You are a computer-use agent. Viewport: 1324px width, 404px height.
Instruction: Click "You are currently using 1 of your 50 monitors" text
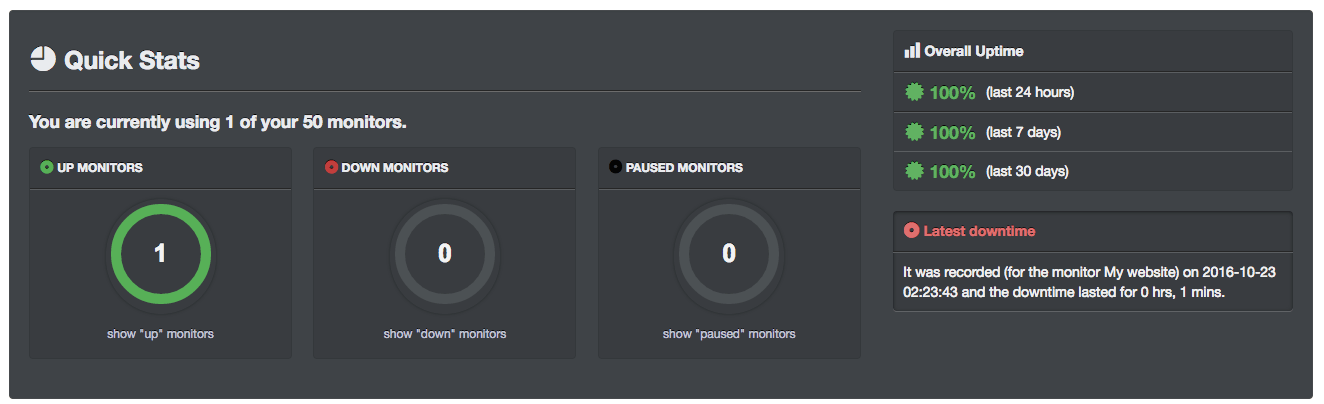[x=218, y=122]
